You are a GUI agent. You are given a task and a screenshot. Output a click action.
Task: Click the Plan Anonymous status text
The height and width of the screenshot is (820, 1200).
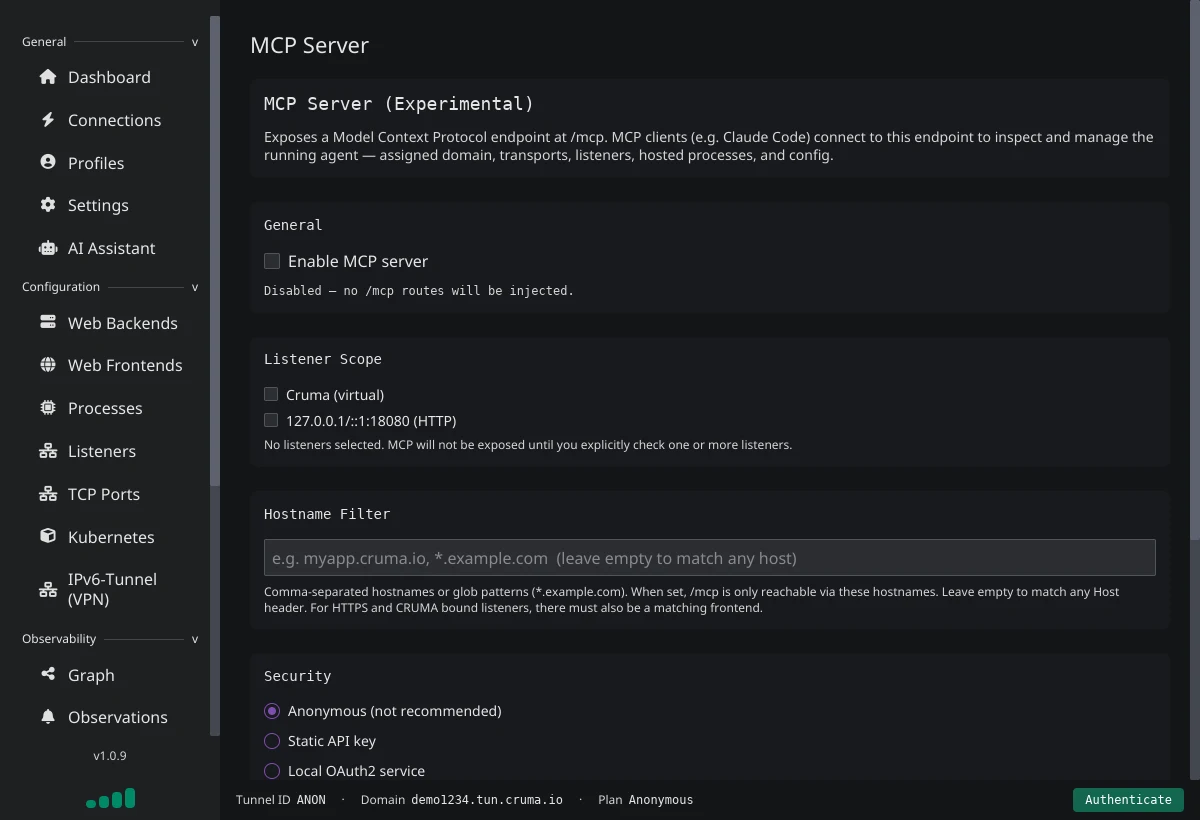[x=645, y=800]
